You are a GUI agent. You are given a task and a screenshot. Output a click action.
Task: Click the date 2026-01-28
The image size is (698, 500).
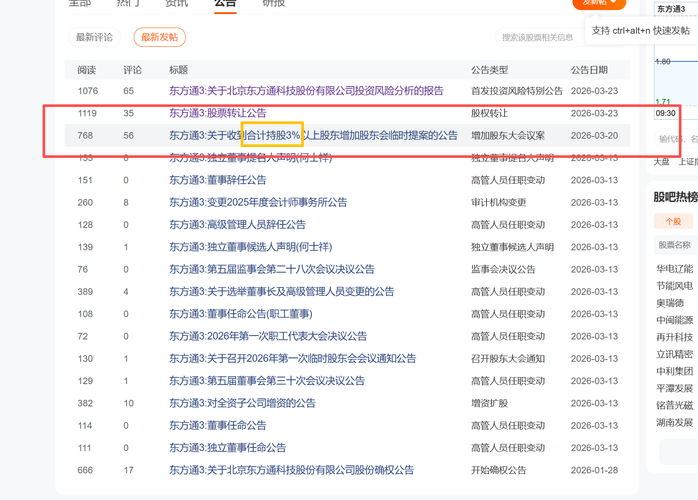pos(594,470)
